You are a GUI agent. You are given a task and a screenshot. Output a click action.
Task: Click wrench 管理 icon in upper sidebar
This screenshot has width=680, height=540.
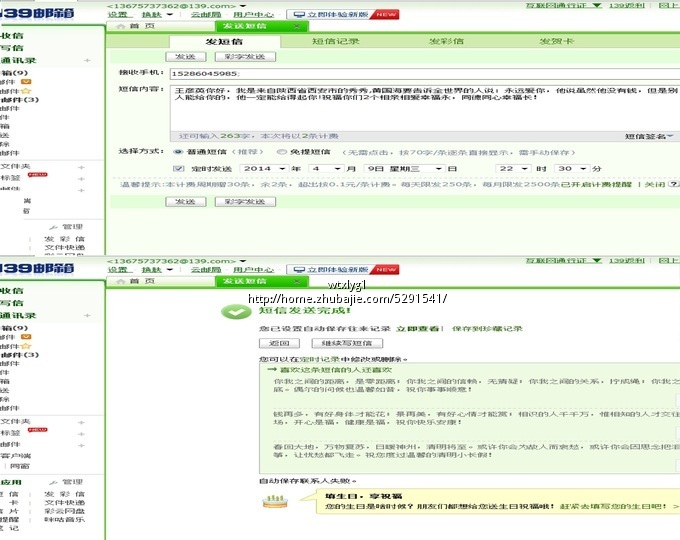[54, 227]
